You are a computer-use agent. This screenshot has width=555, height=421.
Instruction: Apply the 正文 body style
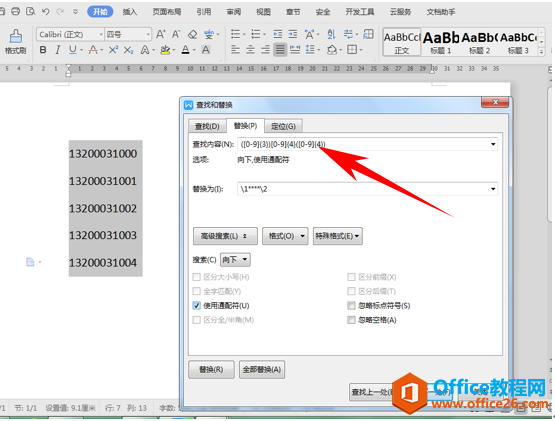click(402, 42)
